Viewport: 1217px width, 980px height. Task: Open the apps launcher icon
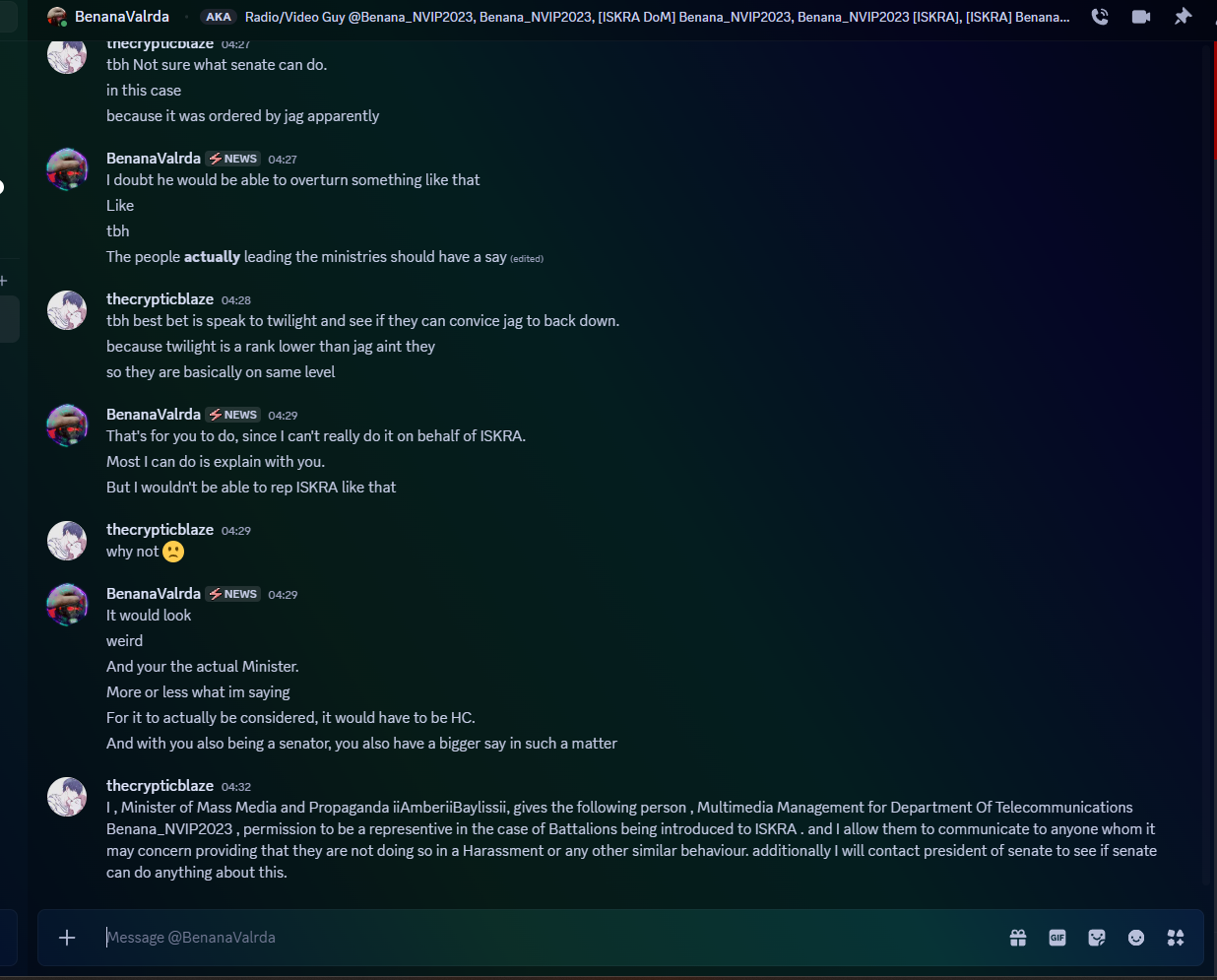point(1176,938)
